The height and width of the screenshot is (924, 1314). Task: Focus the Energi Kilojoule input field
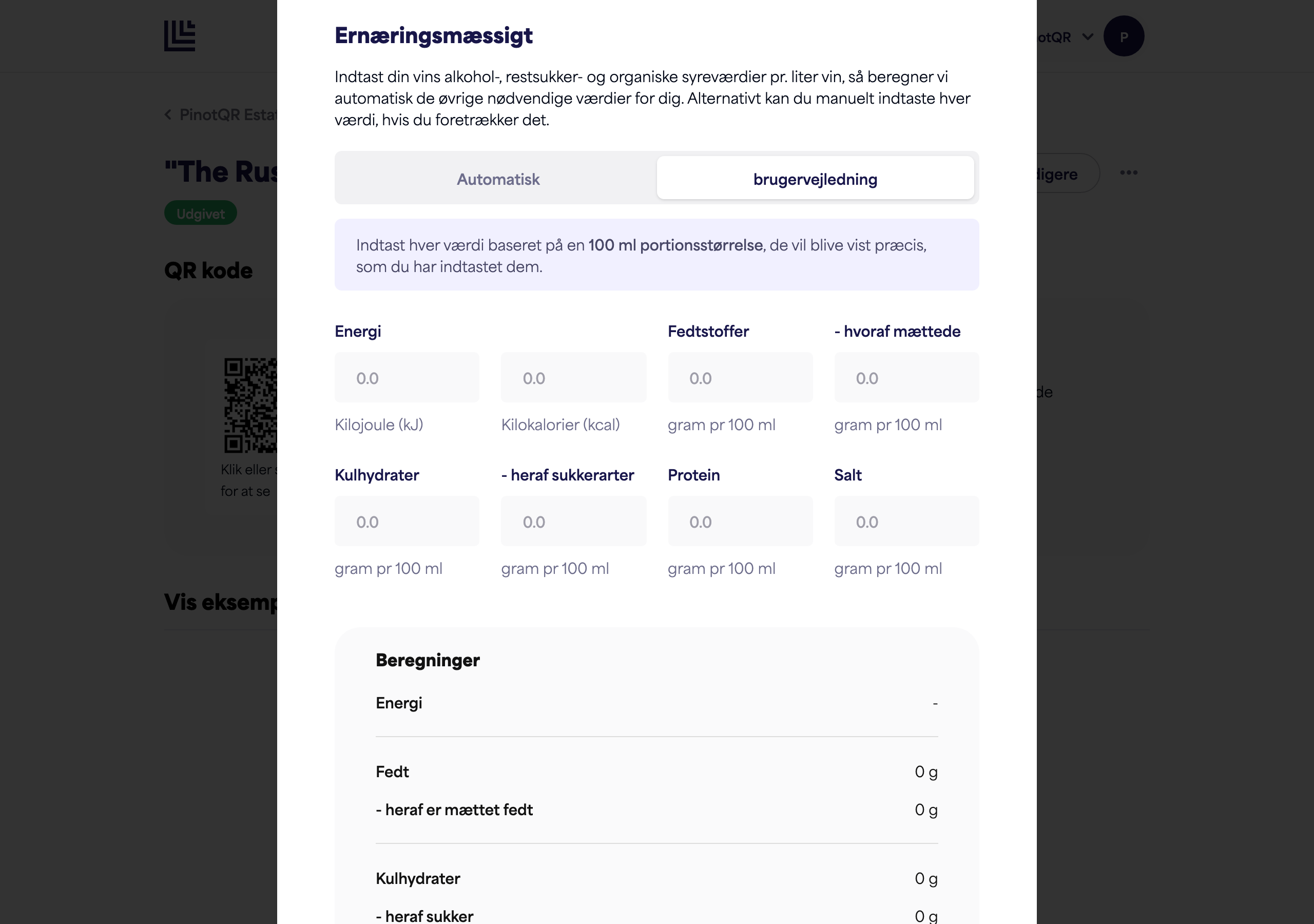407,377
